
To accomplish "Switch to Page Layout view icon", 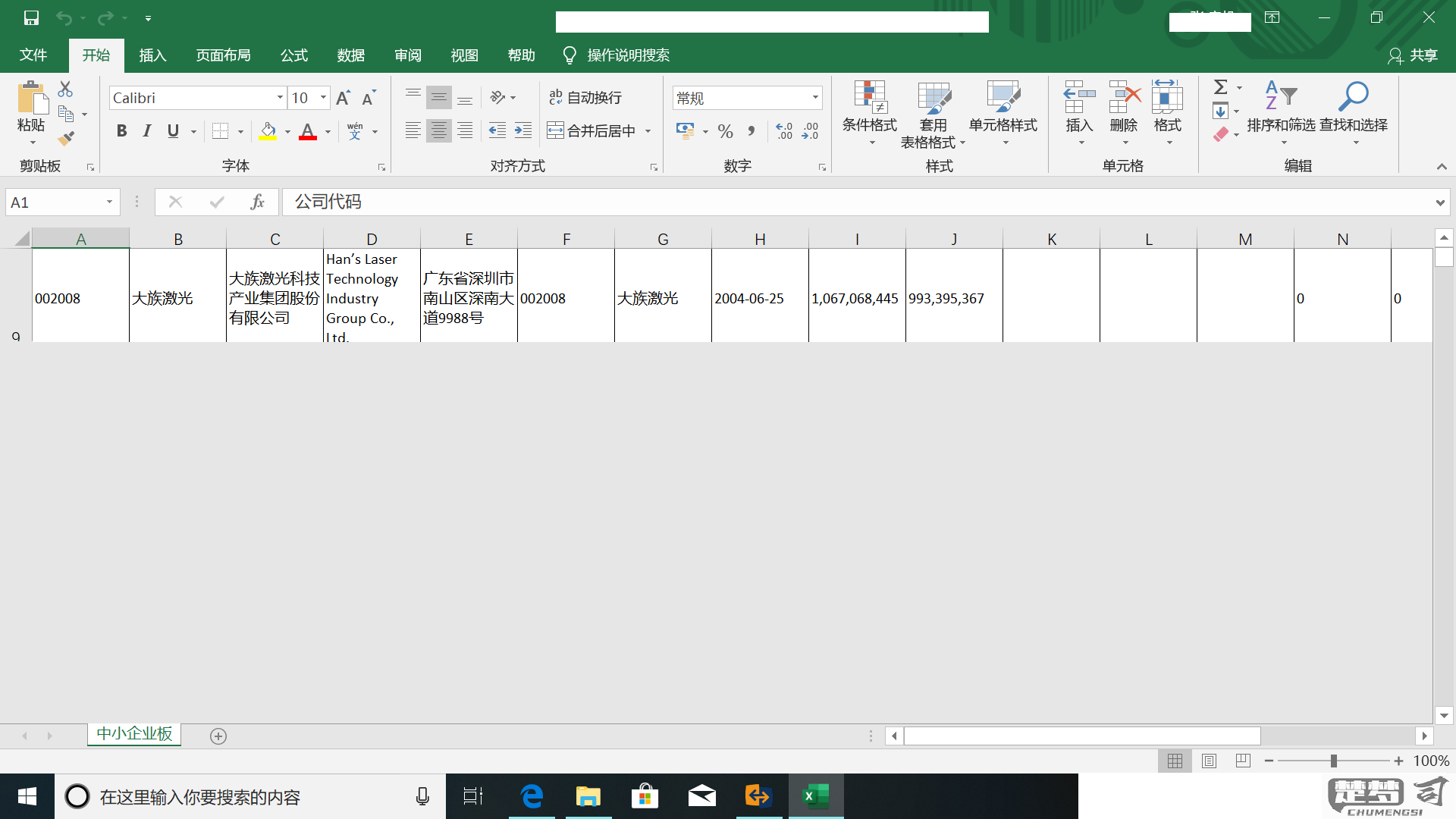I will [x=1210, y=761].
